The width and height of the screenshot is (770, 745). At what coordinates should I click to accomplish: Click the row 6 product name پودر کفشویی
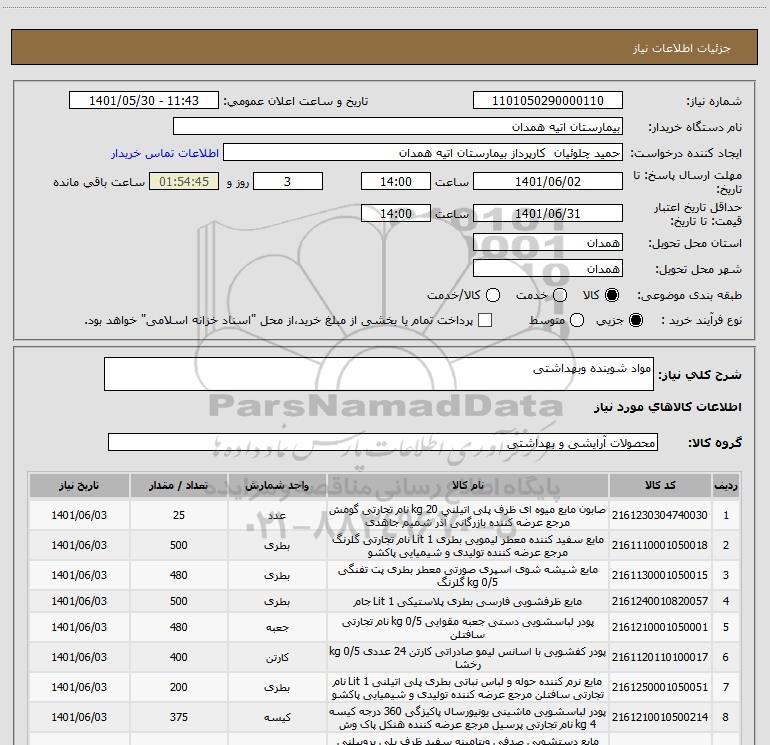point(468,658)
